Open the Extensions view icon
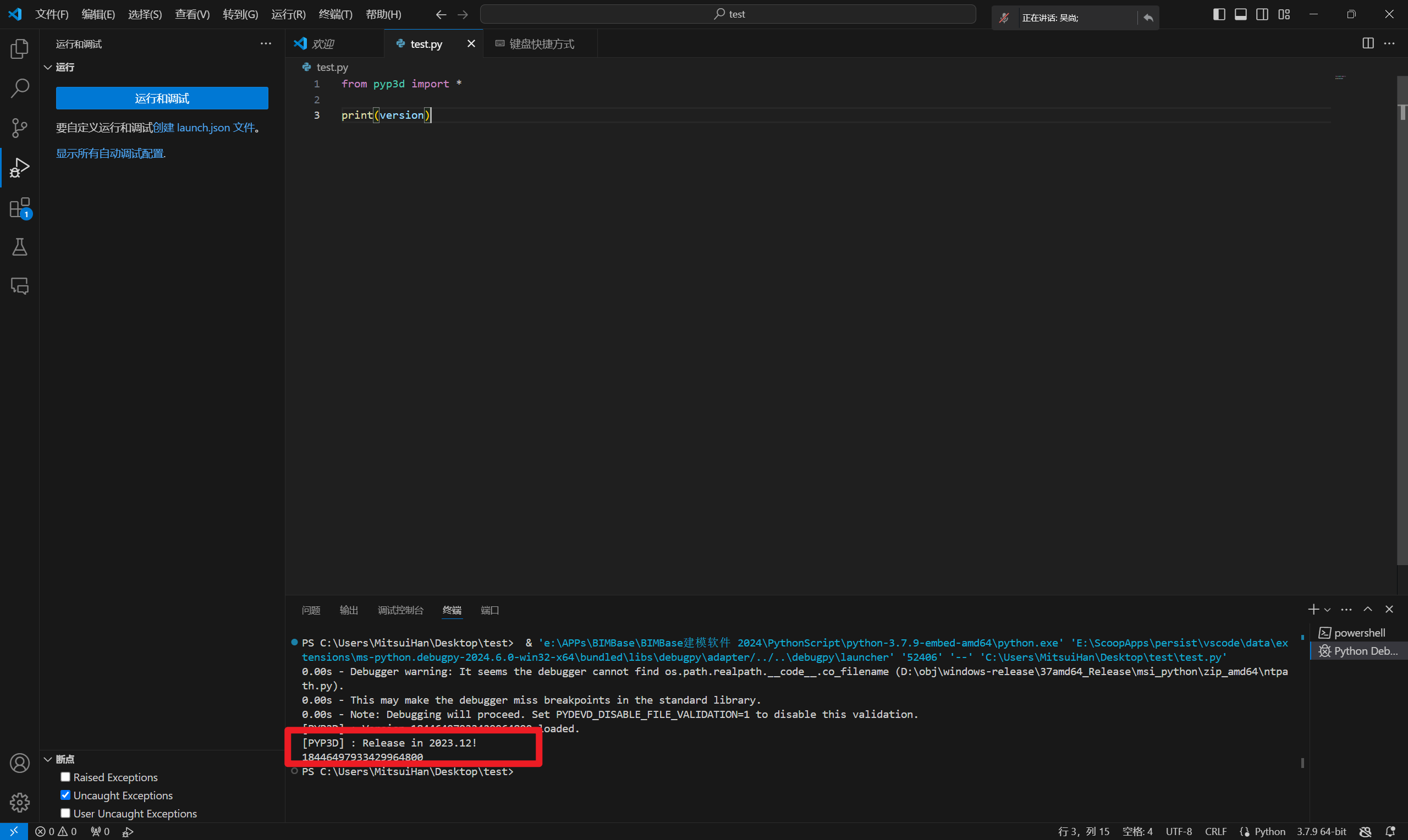This screenshot has width=1408, height=840. pos(20,208)
